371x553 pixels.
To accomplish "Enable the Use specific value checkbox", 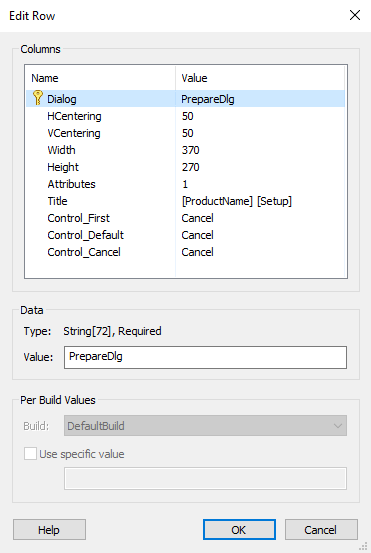I will coord(30,454).
